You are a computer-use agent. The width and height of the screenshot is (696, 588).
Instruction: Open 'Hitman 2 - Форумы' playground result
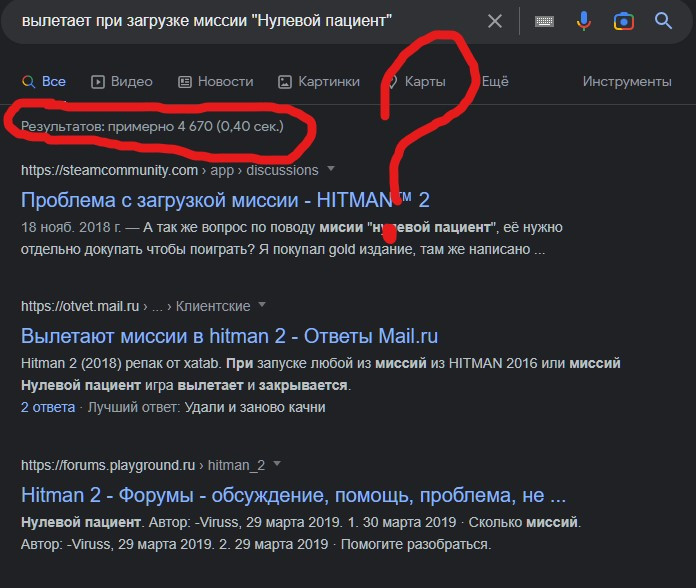pyautogui.click(x=293, y=495)
